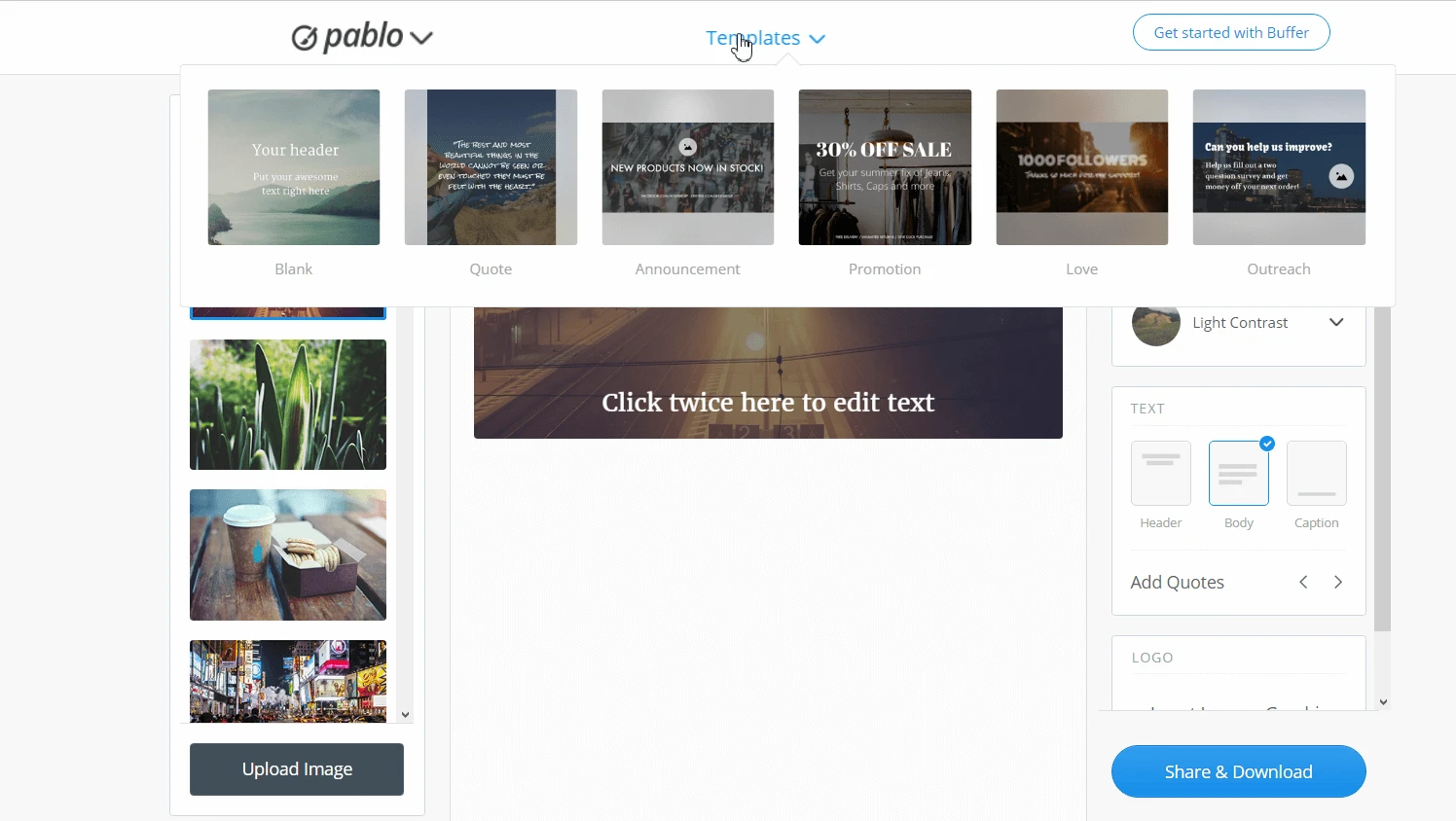Select the green plant background image
Viewport: 1456px width, 821px height.
(x=288, y=405)
